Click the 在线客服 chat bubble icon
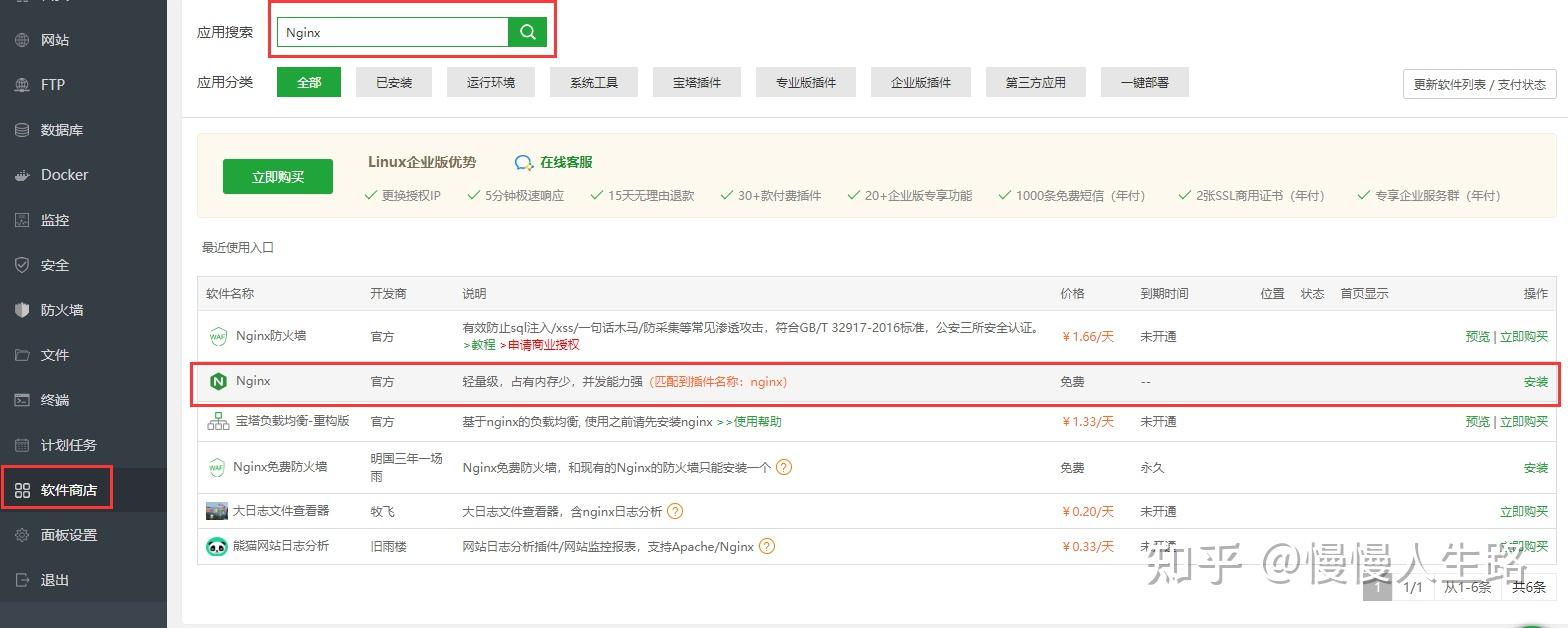Image resolution: width=1568 pixels, height=628 pixels. (x=524, y=162)
